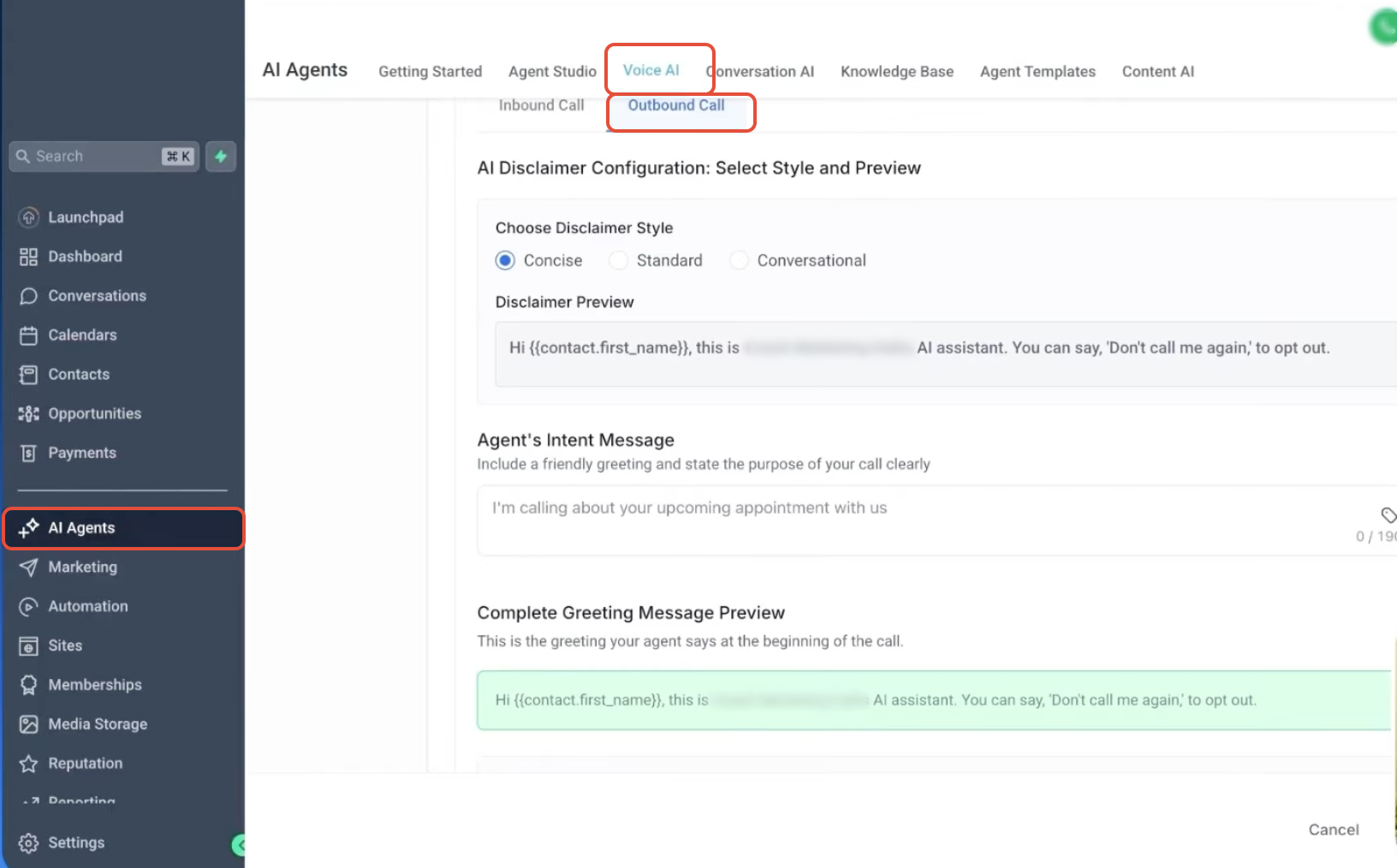The image size is (1397, 868).
Task: Click the Agent's Intent Message text box
Action: [x=936, y=520]
